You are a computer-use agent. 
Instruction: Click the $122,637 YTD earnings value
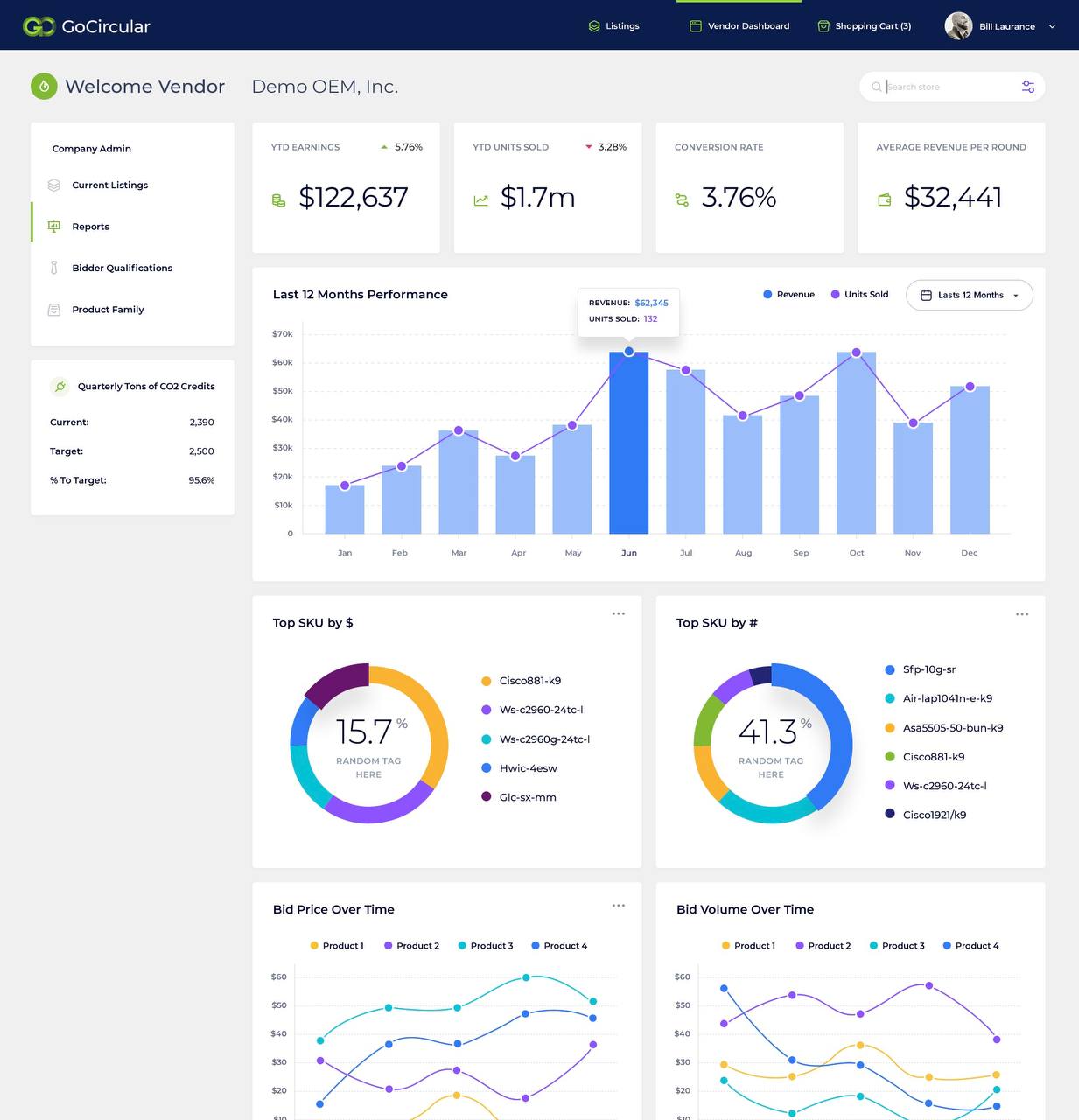(354, 198)
